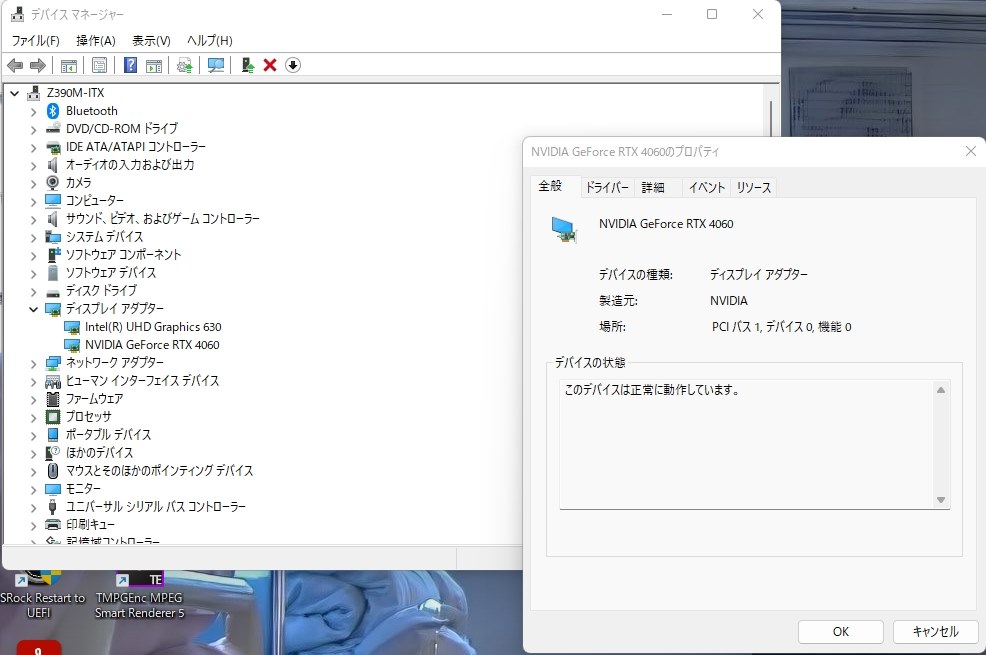Select the マウスとそのほかのポインティング デバイス mouse icon
The height and width of the screenshot is (655, 986).
click(x=53, y=470)
